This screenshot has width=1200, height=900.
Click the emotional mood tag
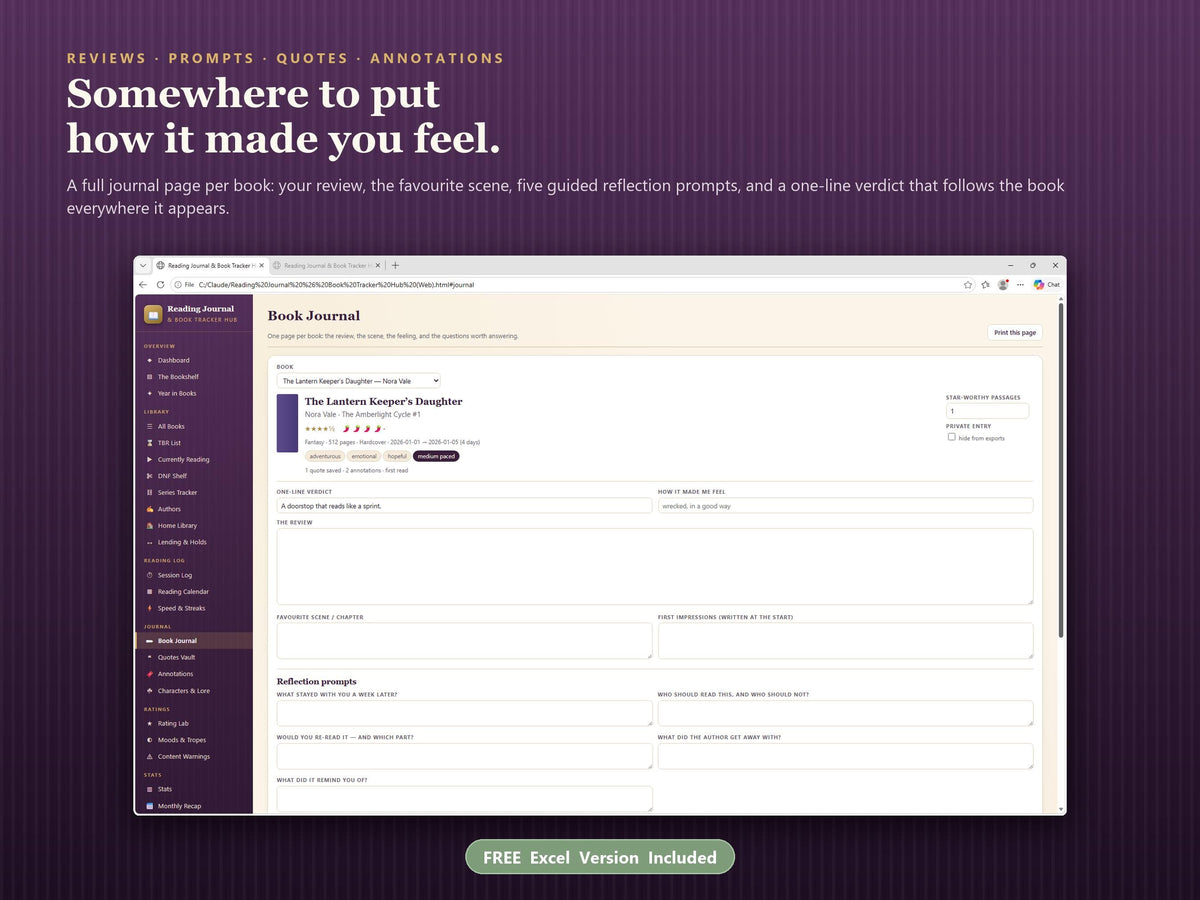tap(364, 456)
